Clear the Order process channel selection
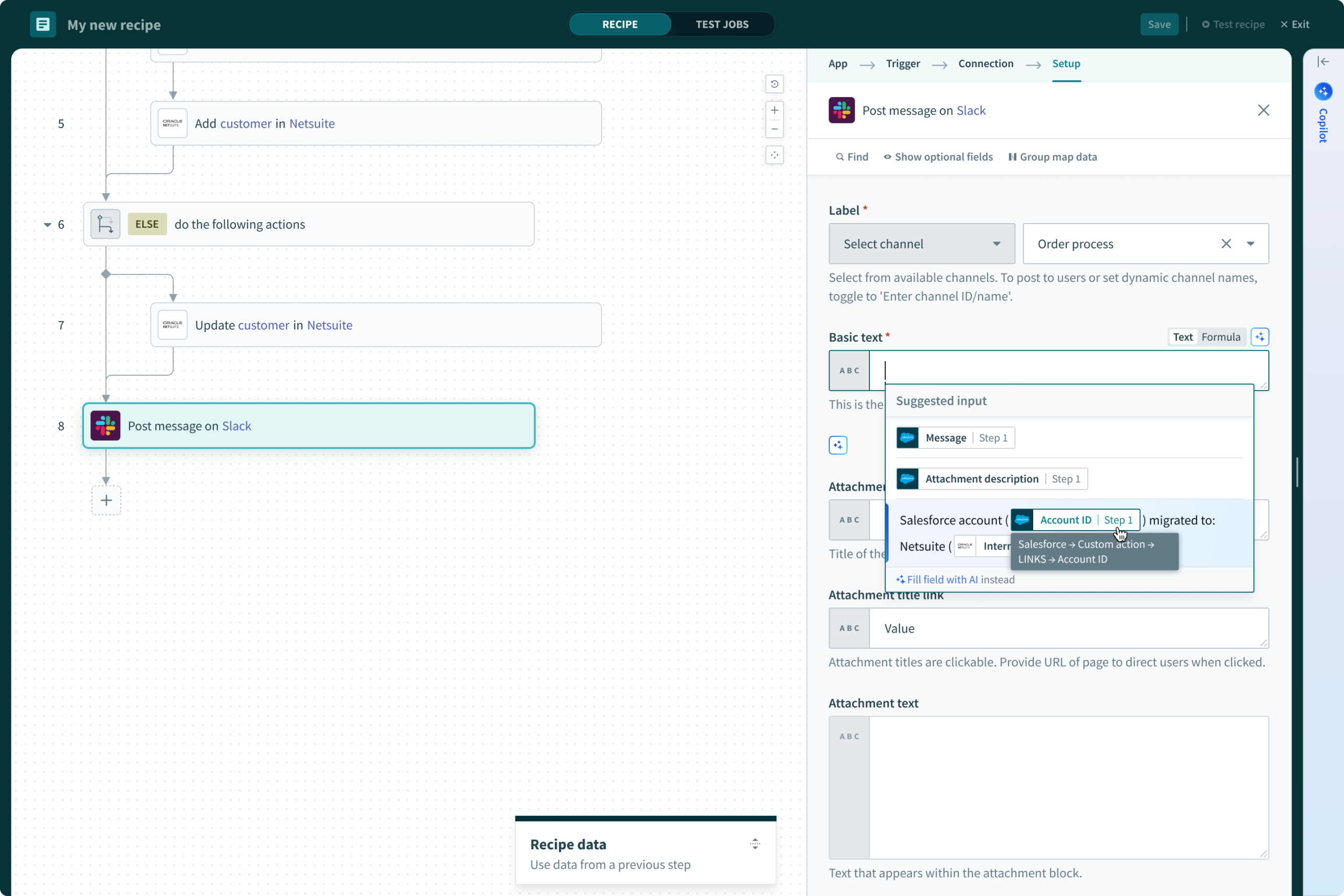 coord(1226,244)
